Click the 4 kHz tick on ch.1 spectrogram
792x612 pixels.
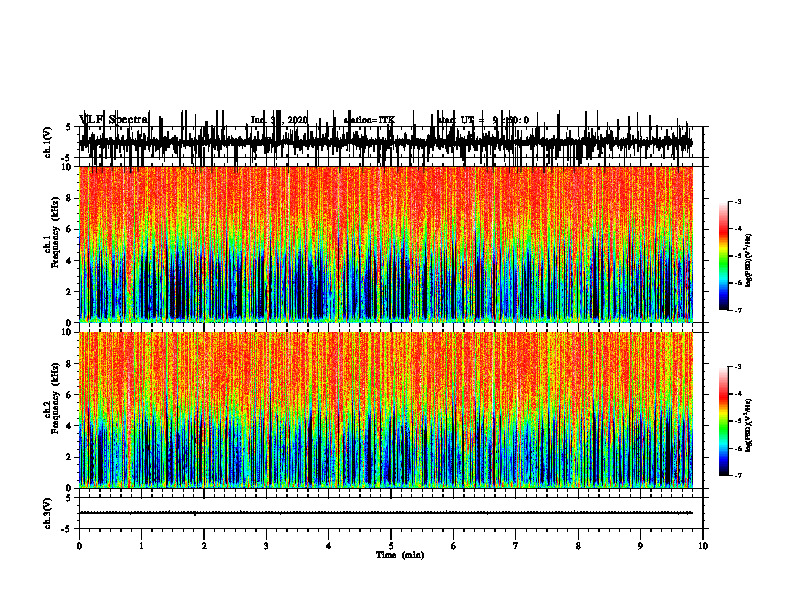[69, 261]
